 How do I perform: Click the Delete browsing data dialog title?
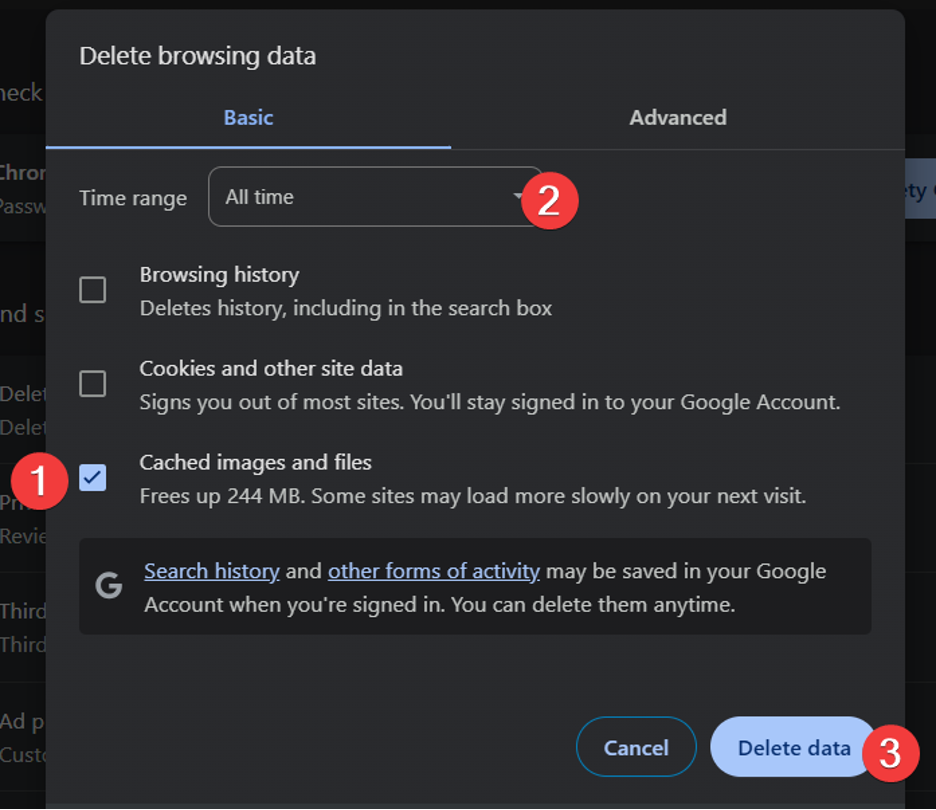tap(197, 56)
